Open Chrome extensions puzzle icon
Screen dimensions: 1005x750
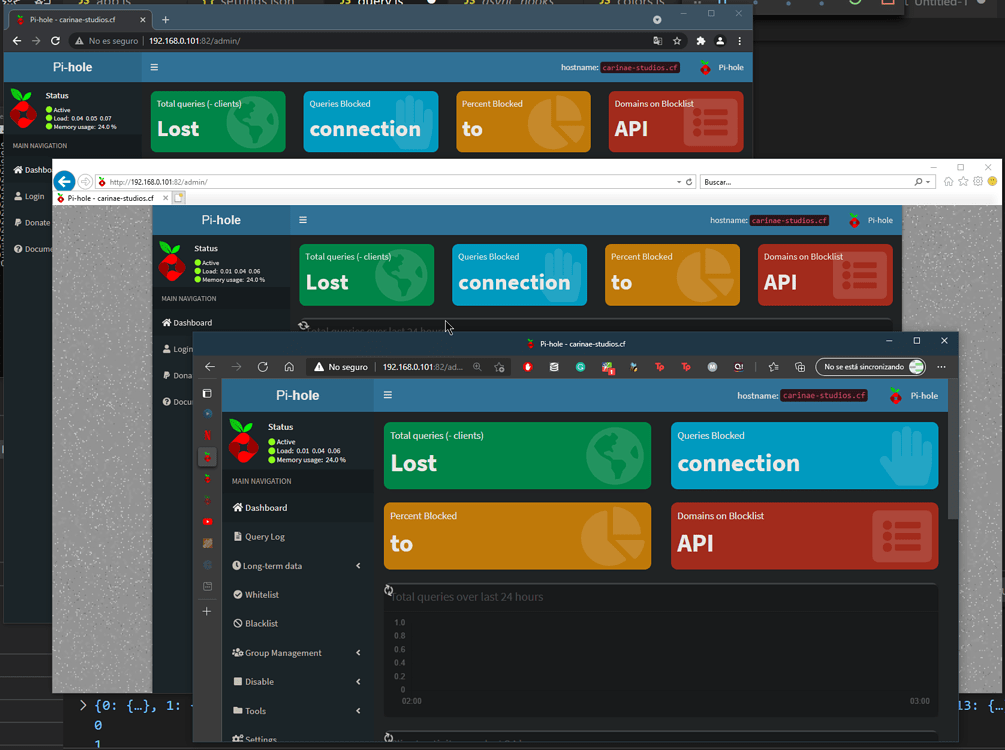click(x=701, y=40)
